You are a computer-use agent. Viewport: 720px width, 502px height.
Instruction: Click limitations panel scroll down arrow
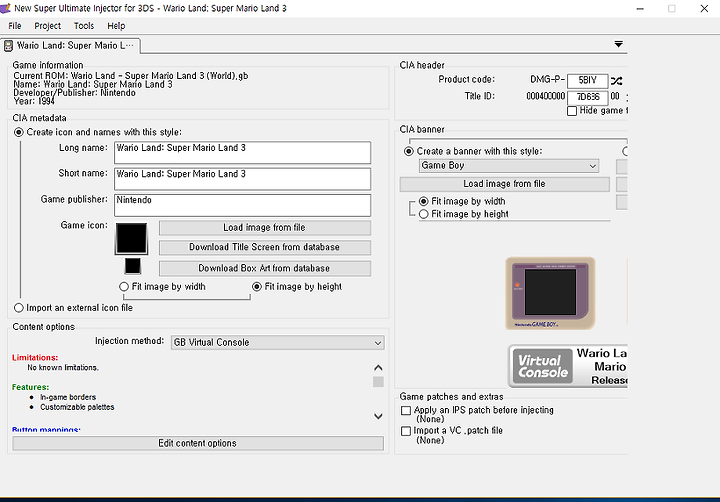coord(378,416)
